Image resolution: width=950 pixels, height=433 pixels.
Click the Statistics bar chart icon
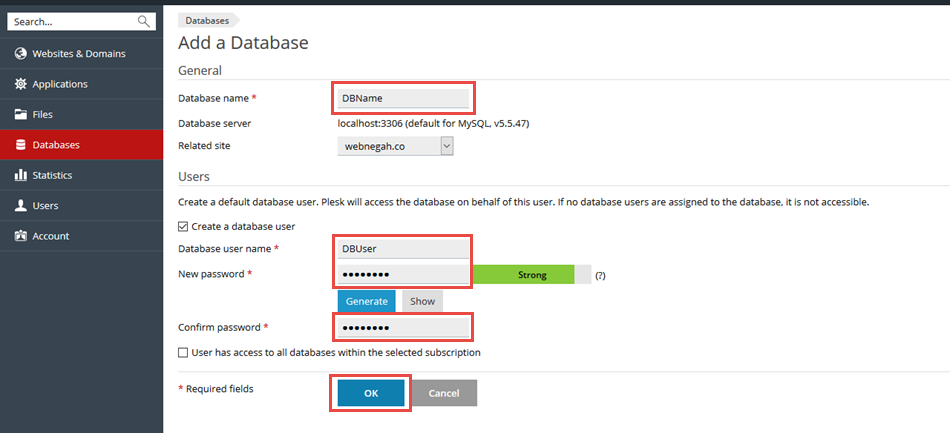click(20, 175)
